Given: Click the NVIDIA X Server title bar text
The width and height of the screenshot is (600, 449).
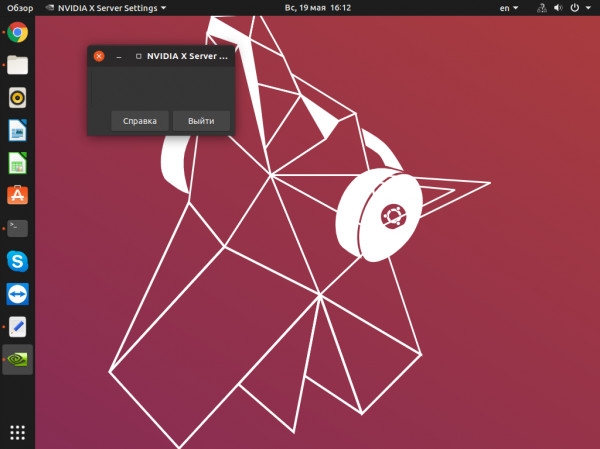Looking at the screenshot, I should coord(187,56).
